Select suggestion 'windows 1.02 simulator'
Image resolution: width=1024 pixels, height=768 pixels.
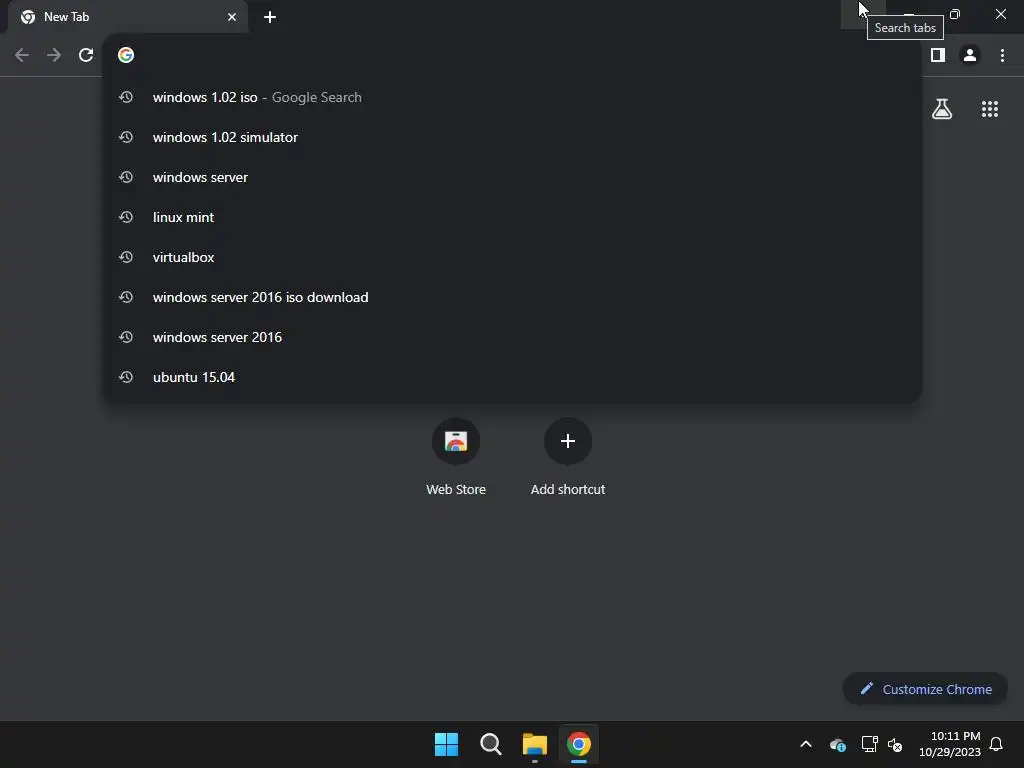coord(512,137)
